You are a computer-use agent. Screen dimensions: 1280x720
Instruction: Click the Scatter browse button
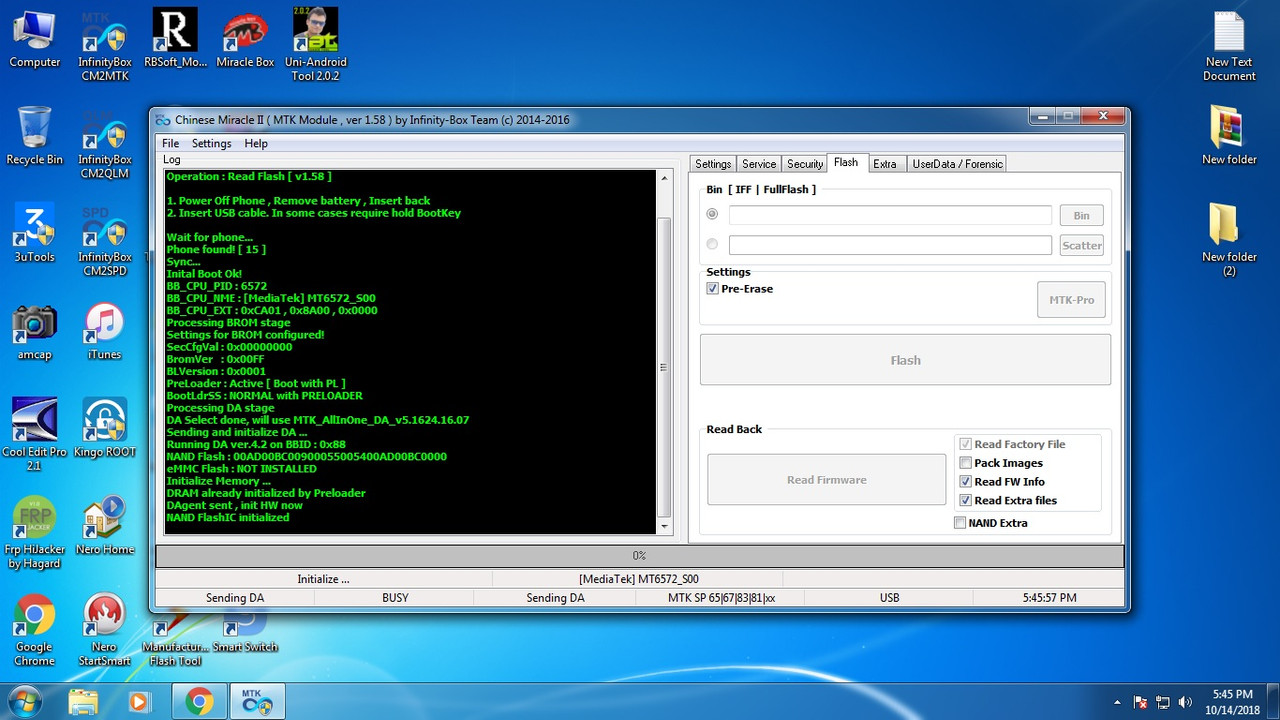pyautogui.click(x=1082, y=245)
